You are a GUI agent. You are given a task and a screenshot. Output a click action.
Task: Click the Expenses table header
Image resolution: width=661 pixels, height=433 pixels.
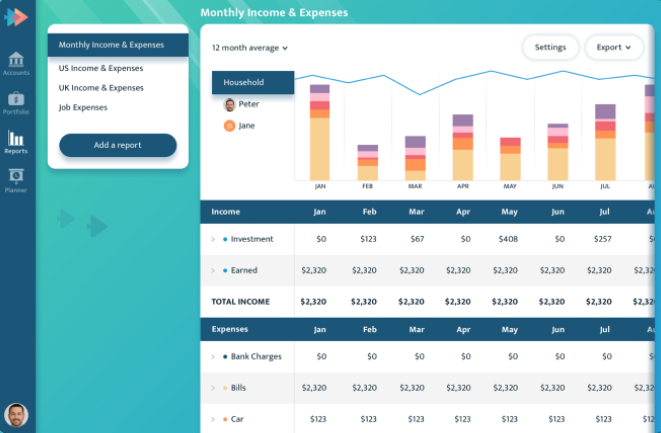pyautogui.click(x=230, y=329)
